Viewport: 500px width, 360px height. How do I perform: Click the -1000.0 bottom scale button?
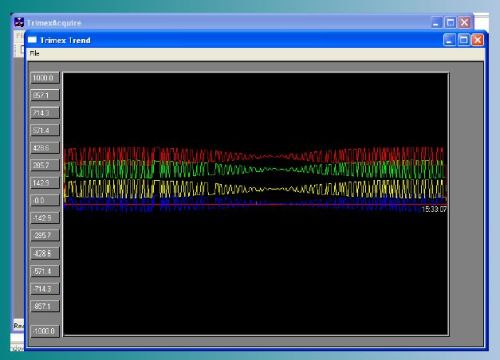45,331
